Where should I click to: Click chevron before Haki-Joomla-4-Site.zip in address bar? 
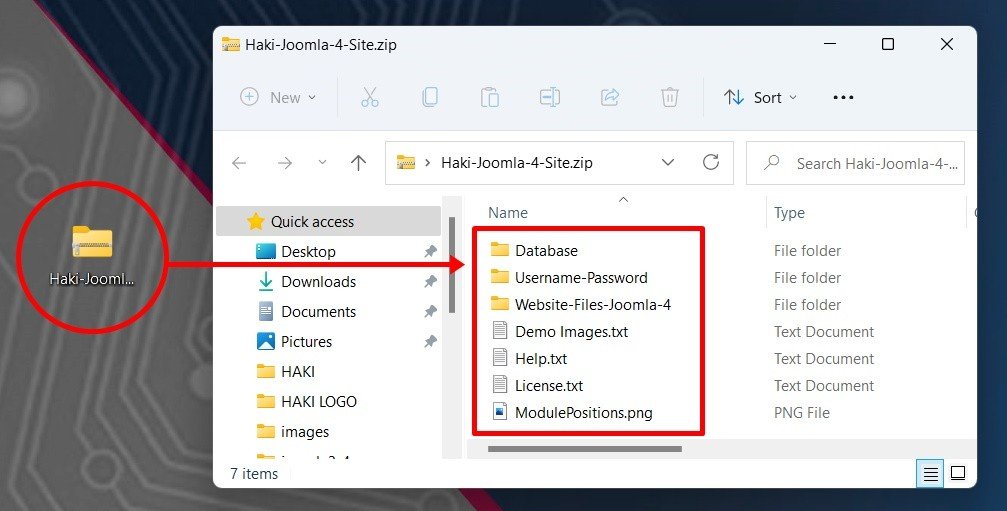(x=428, y=163)
